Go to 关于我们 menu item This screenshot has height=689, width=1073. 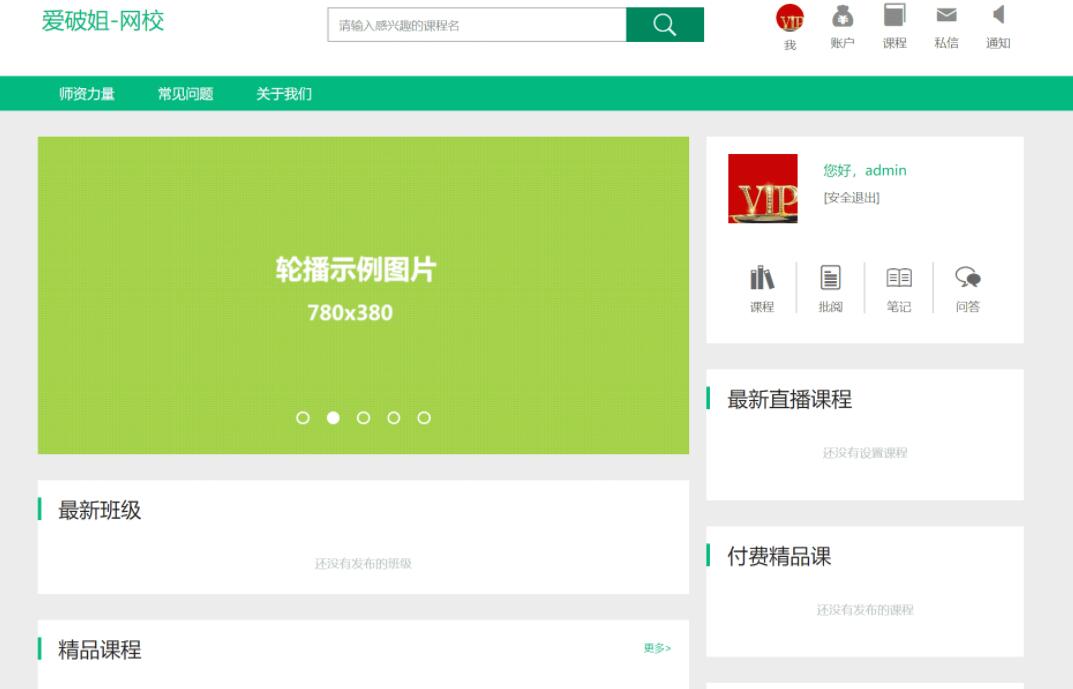[284, 94]
